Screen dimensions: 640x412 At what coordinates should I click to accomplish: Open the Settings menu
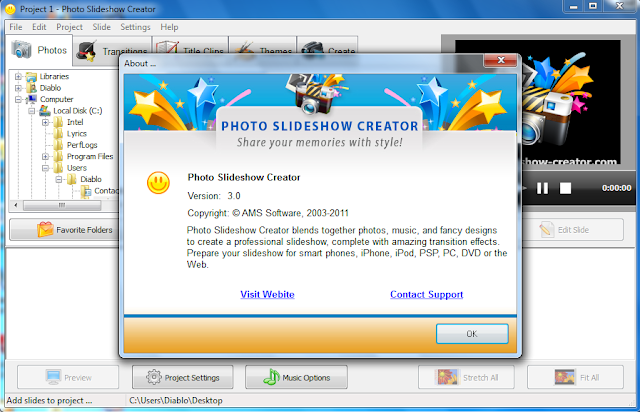(135, 27)
